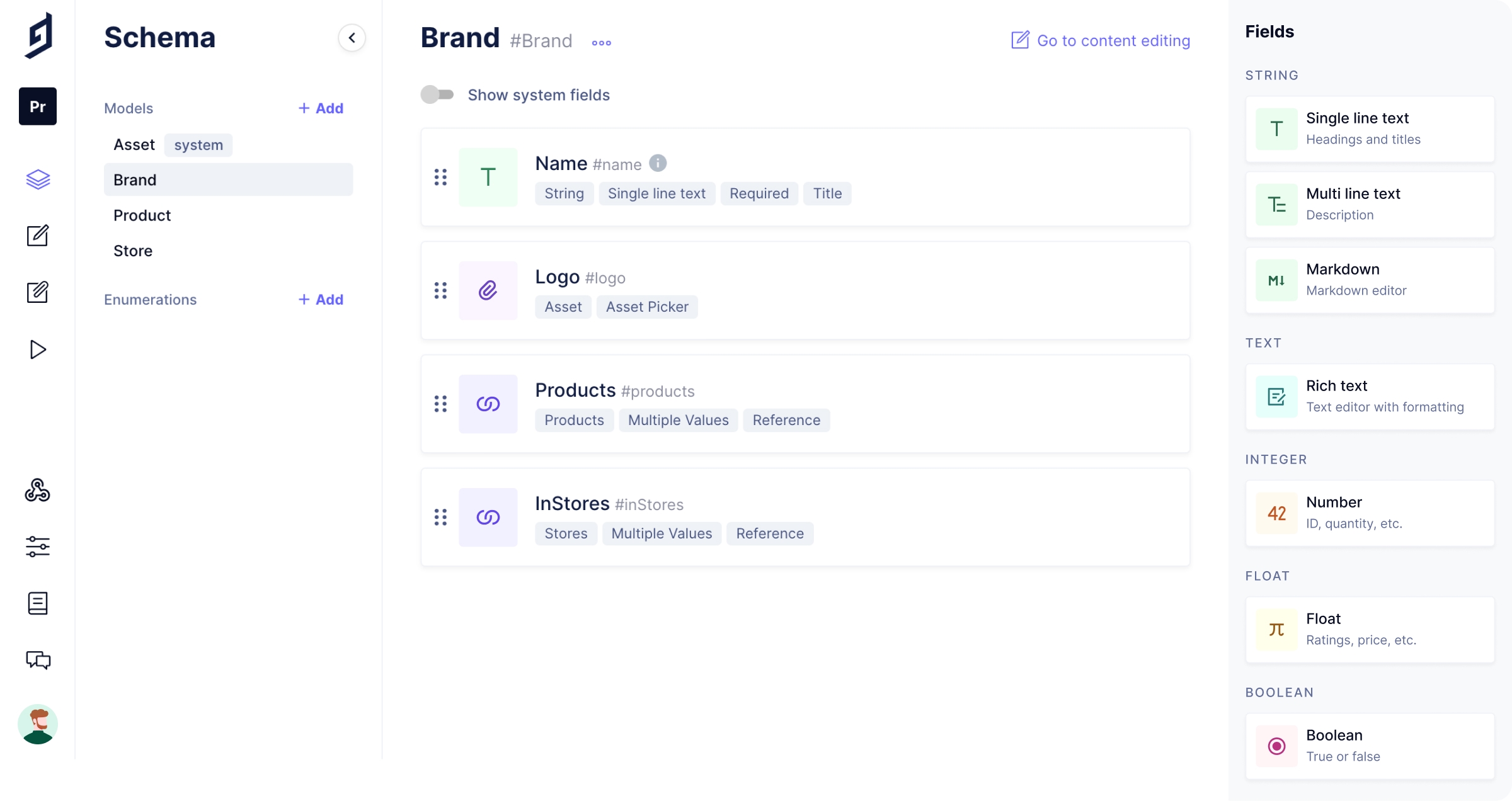The image size is (1512, 801).
Task: Click the Logo field drag handle
Action: (x=440, y=290)
